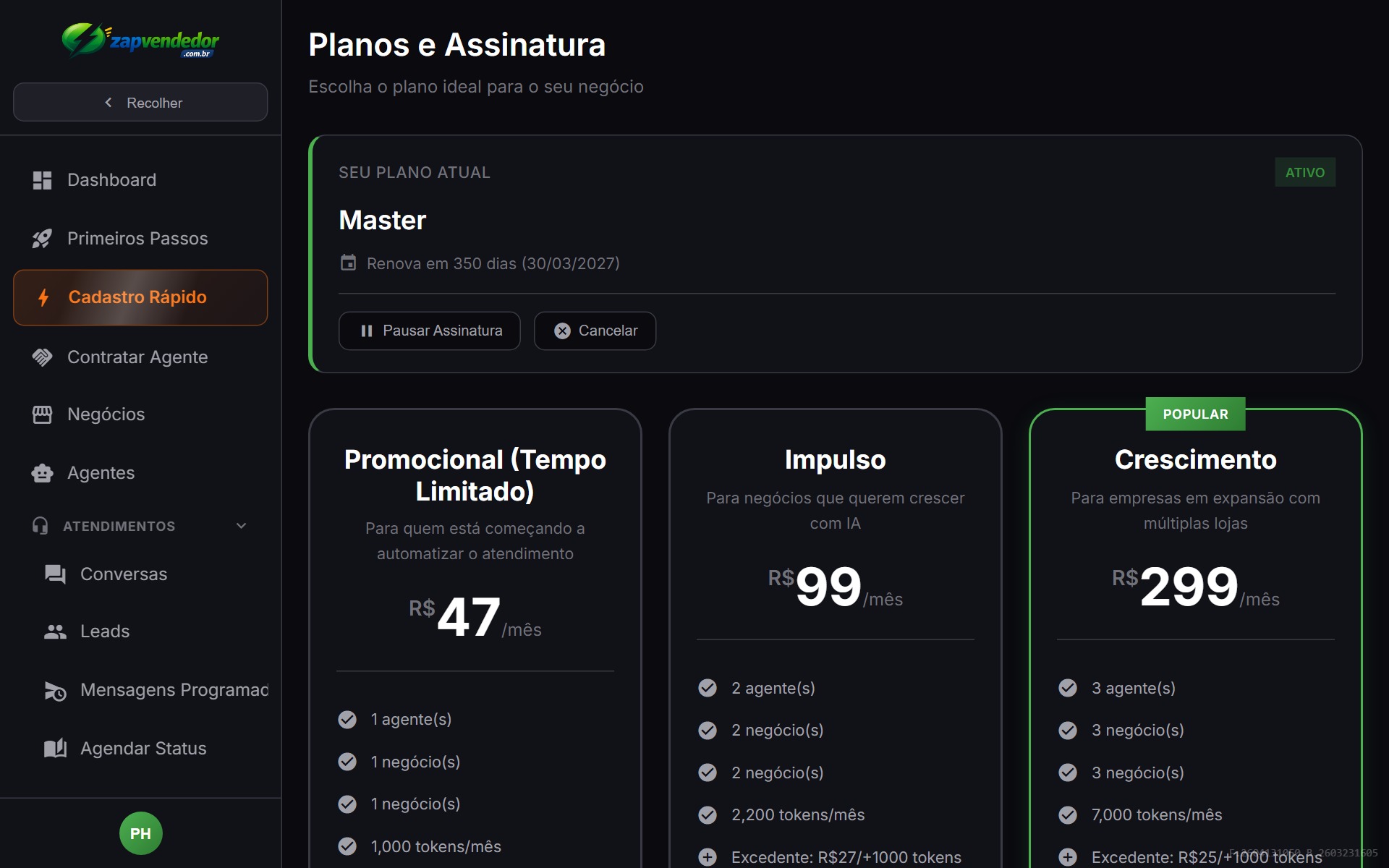Viewport: 1389px width, 868px height.
Task: Click the Planos e Assinatura heading
Action: click(x=457, y=45)
